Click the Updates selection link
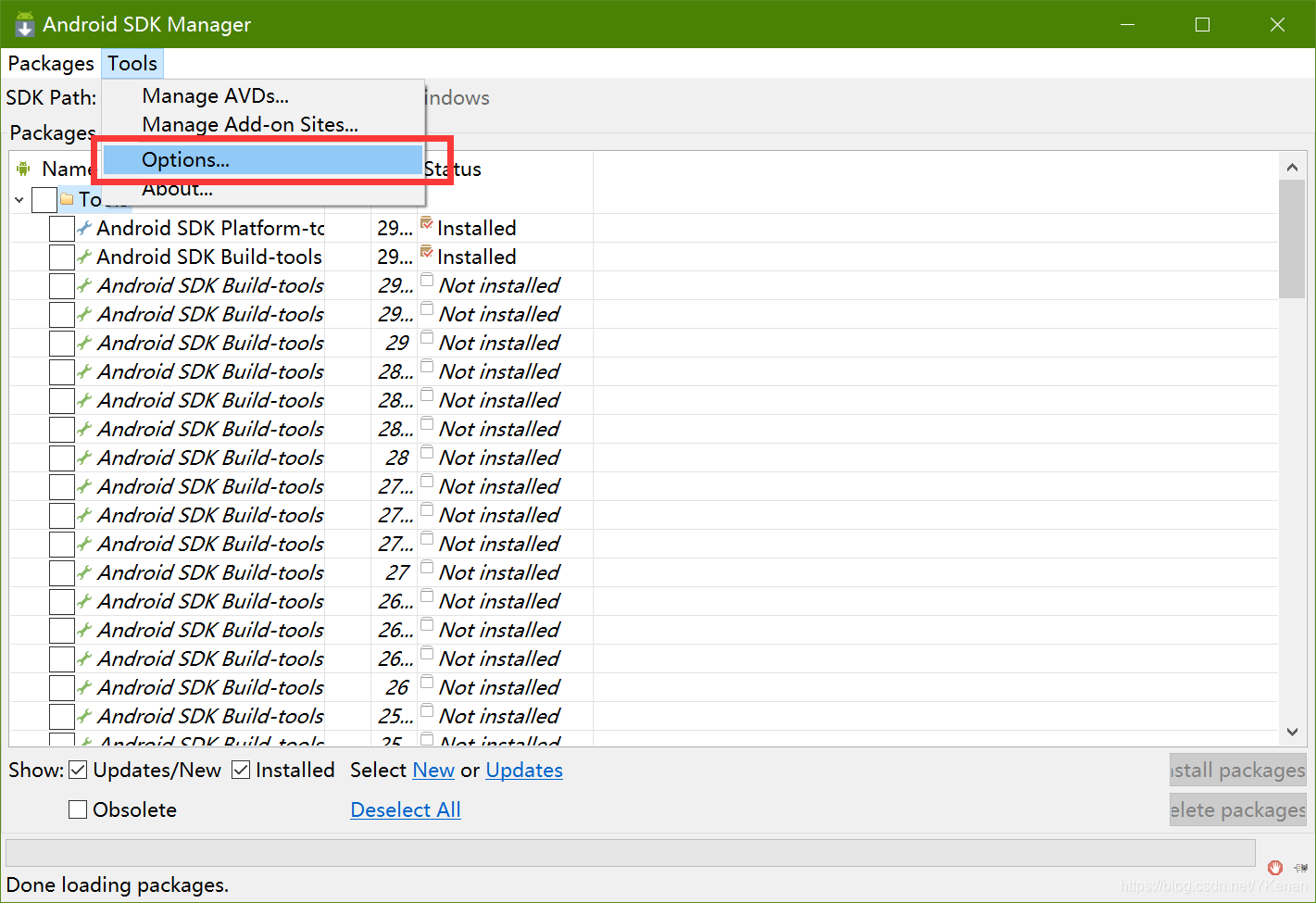This screenshot has height=903, width=1316. tap(524, 770)
